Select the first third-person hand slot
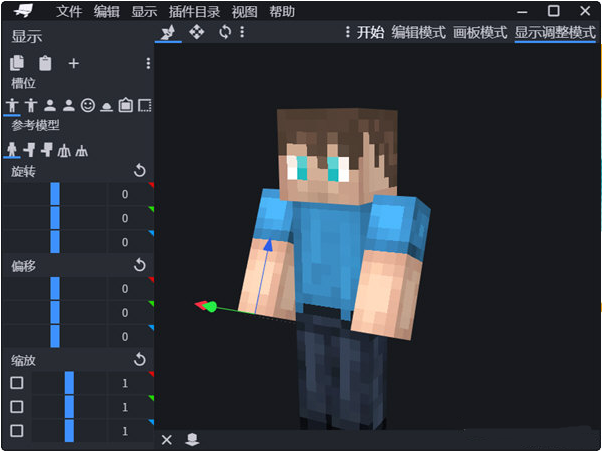602x451 pixels. (x=12, y=105)
